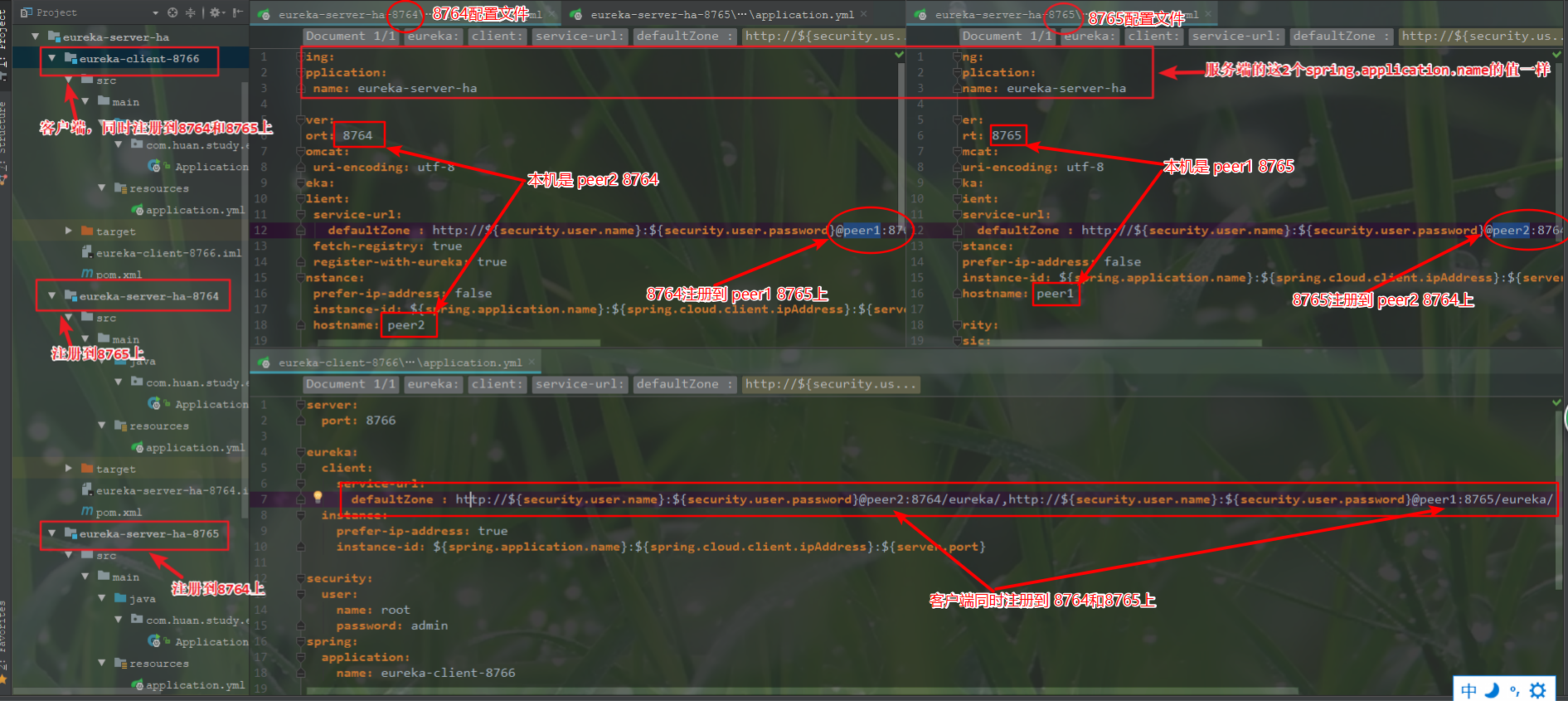Fold the security: block in the client editor
Image resolution: width=1568 pixels, height=701 pixels.
click(300, 578)
